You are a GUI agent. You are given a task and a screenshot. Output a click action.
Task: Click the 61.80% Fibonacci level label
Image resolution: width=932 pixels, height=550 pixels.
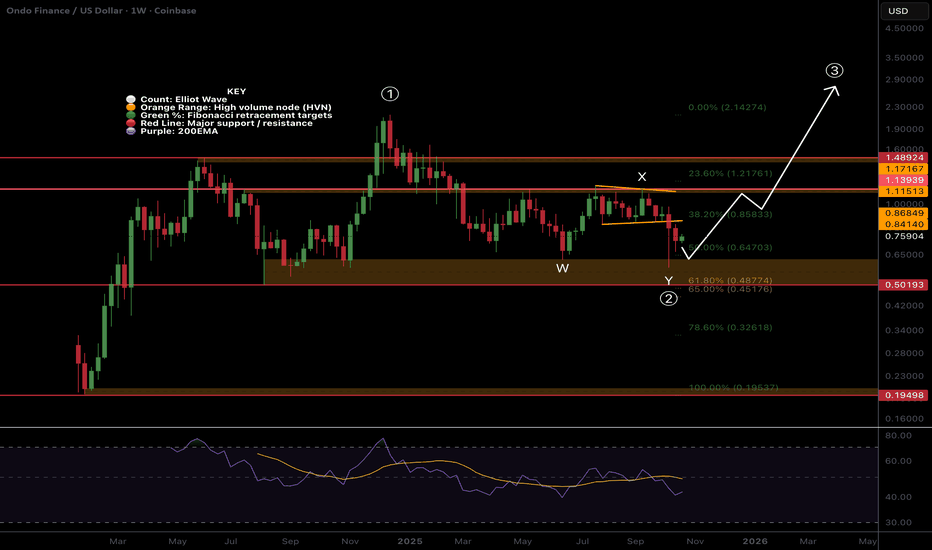point(715,281)
